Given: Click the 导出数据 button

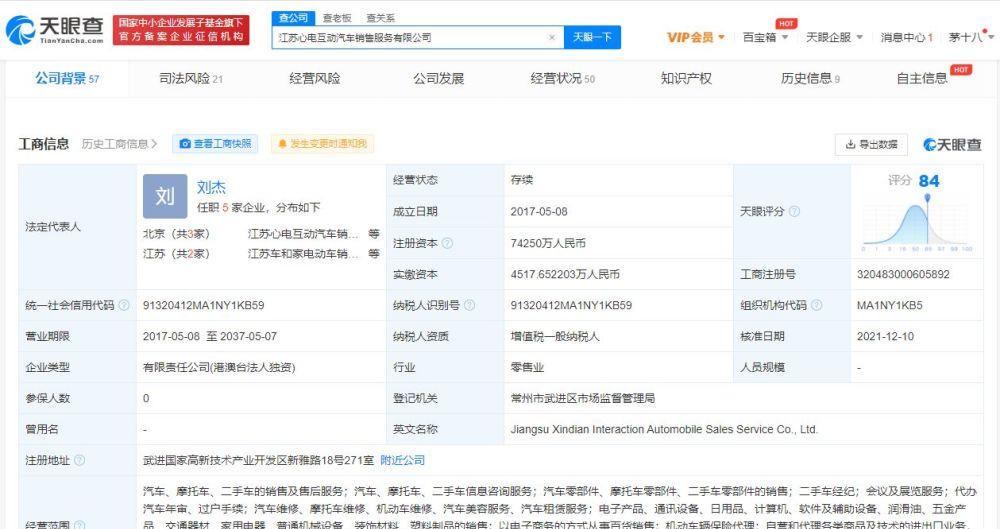Looking at the screenshot, I should pos(871,145).
